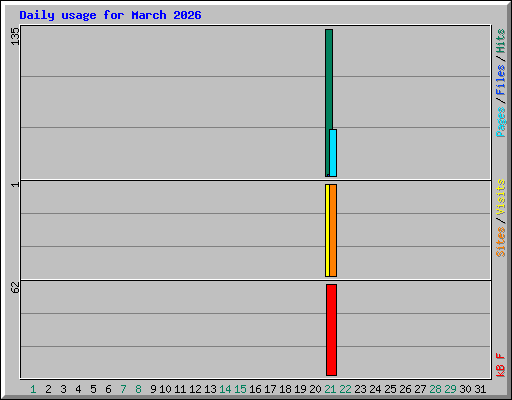Click day '11' on the x-axis
512x400 pixels.
point(180,389)
